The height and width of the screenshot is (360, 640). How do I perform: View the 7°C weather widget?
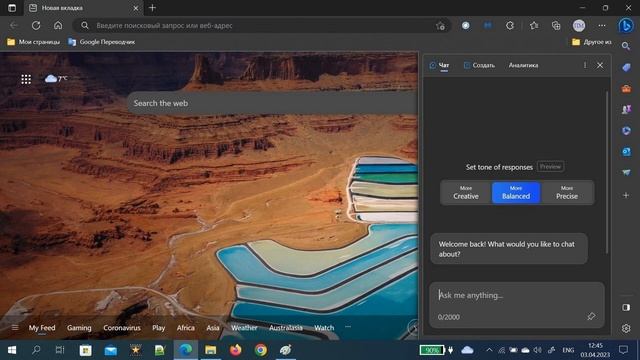pos(56,78)
